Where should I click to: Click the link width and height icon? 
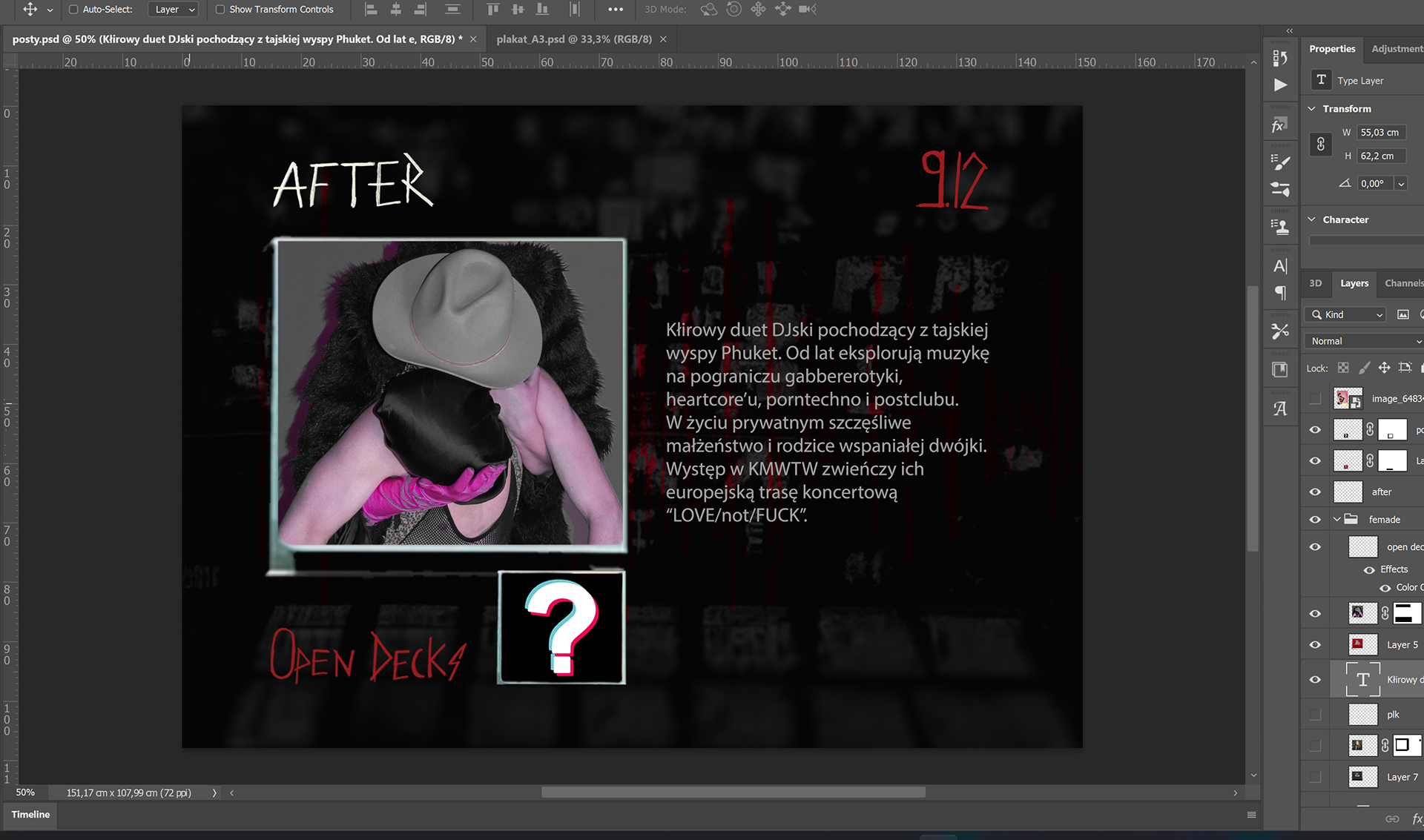coord(1321,145)
